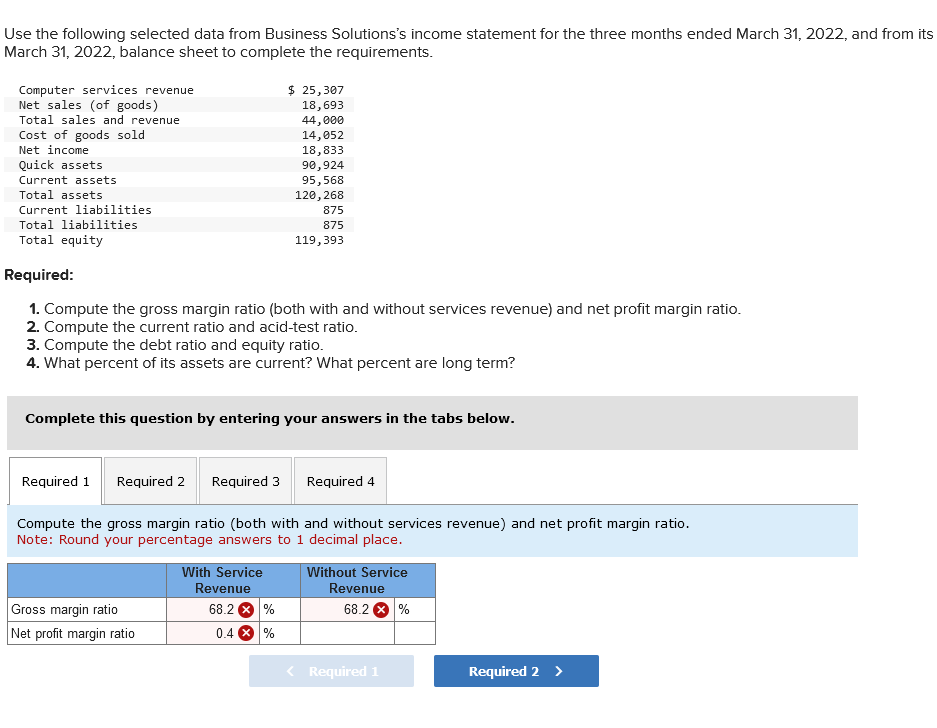The height and width of the screenshot is (728, 937).
Task: Click the Required 2 navigation button
Action: pos(515,670)
